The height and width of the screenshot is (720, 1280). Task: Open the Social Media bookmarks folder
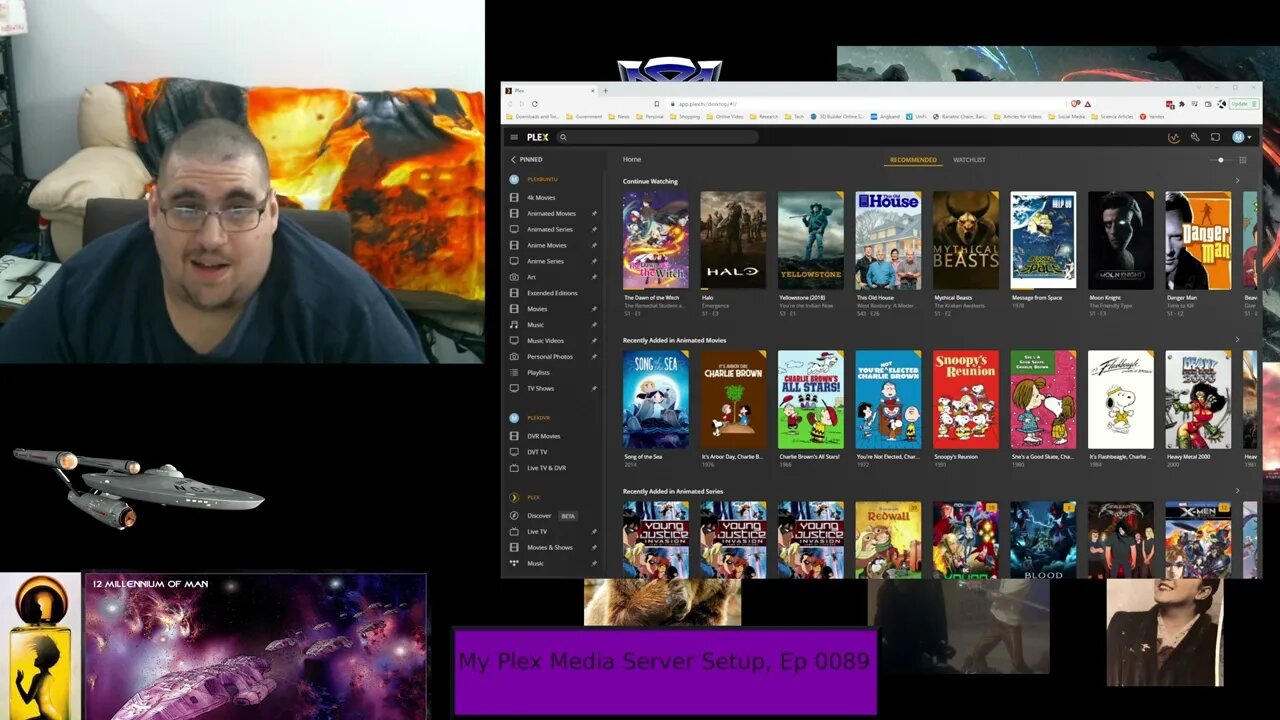pyautogui.click(x=1066, y=117)
